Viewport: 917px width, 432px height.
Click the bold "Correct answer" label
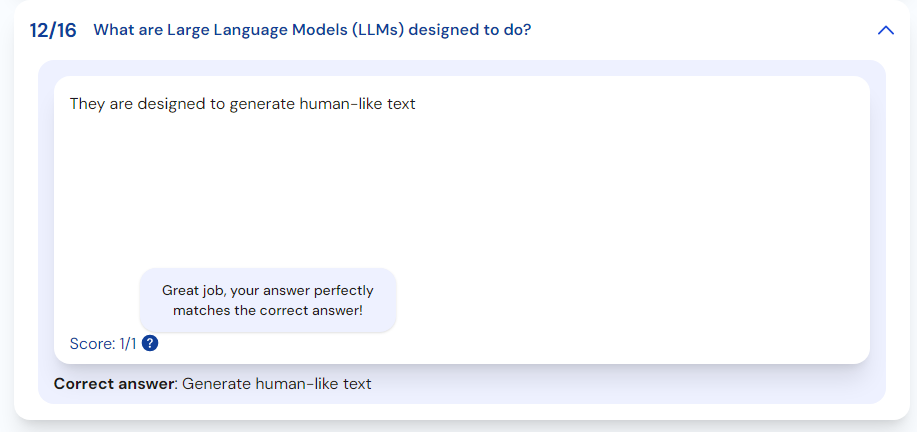[114, 383]
